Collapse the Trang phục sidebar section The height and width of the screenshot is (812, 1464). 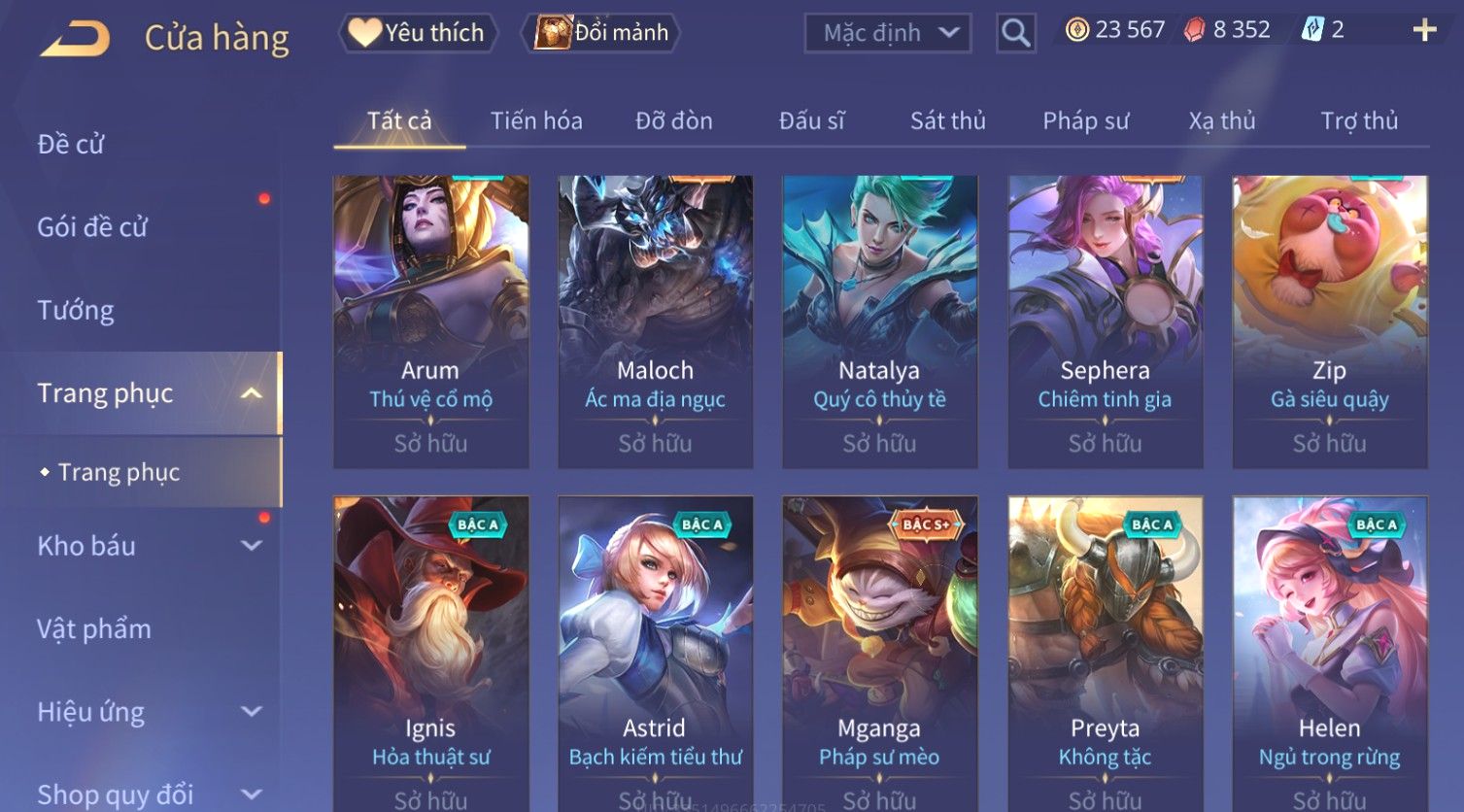[x=251, y=393]
